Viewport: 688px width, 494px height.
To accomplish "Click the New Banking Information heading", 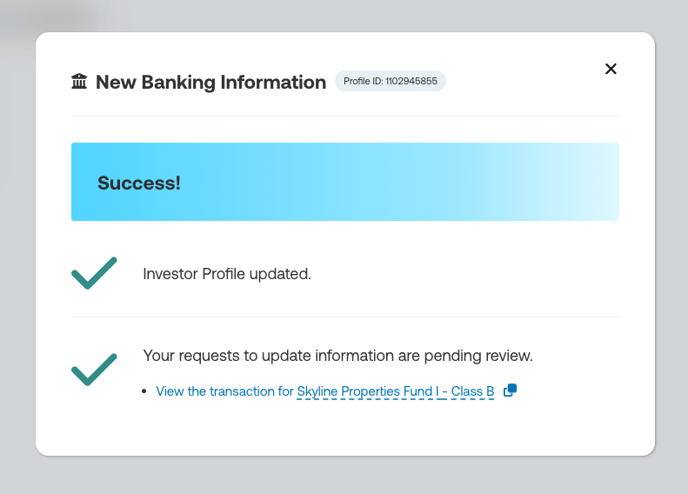I will tap(211, 82).
